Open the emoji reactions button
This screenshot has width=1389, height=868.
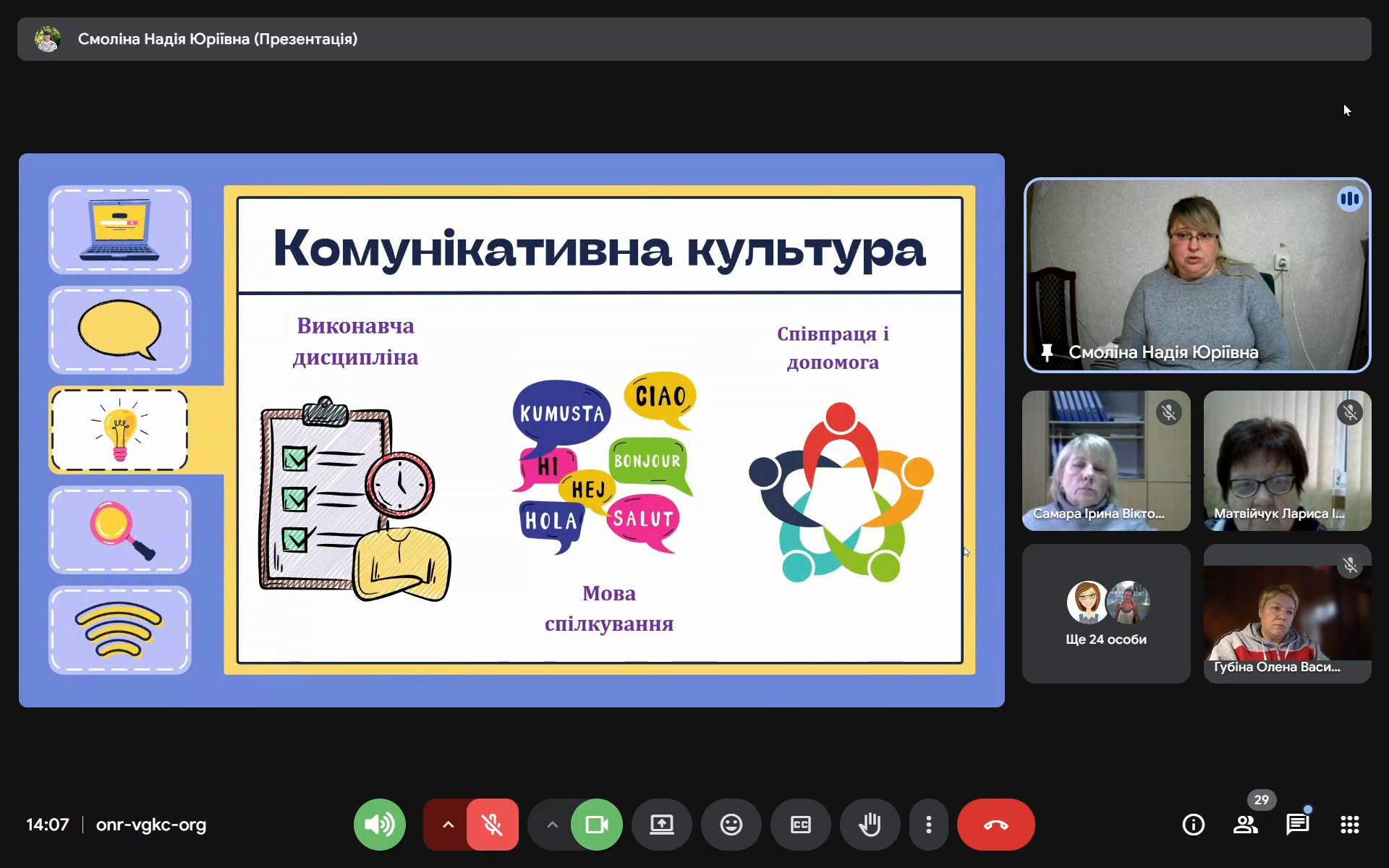731,825
